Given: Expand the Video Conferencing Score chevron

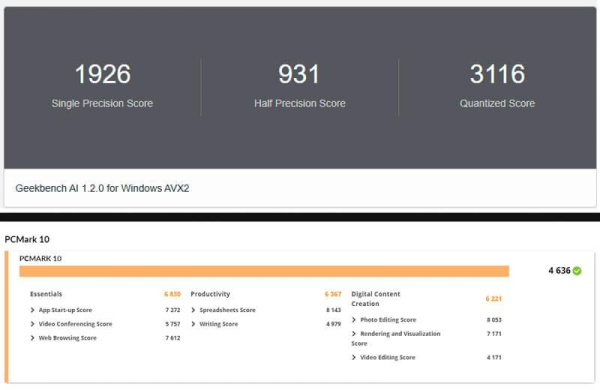Looking at the screenshot, I should coord(33,324).
